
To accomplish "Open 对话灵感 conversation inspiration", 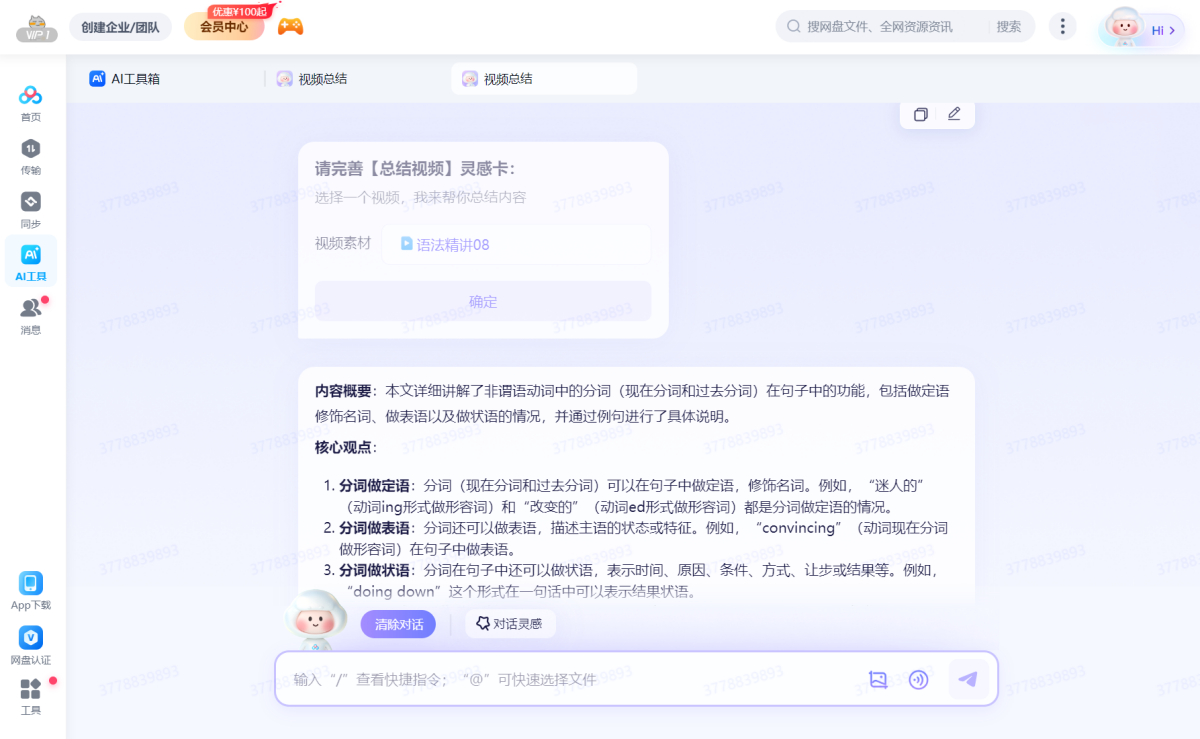I will coord(510,624).
